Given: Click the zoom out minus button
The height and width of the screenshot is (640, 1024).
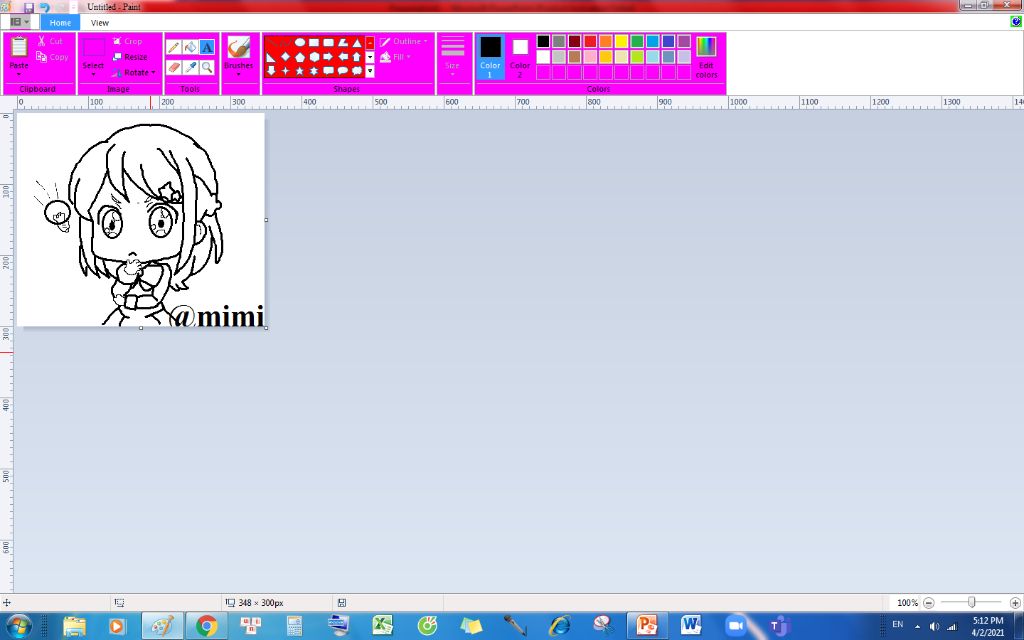Looking at the screenshot, I should coord(929,603).
